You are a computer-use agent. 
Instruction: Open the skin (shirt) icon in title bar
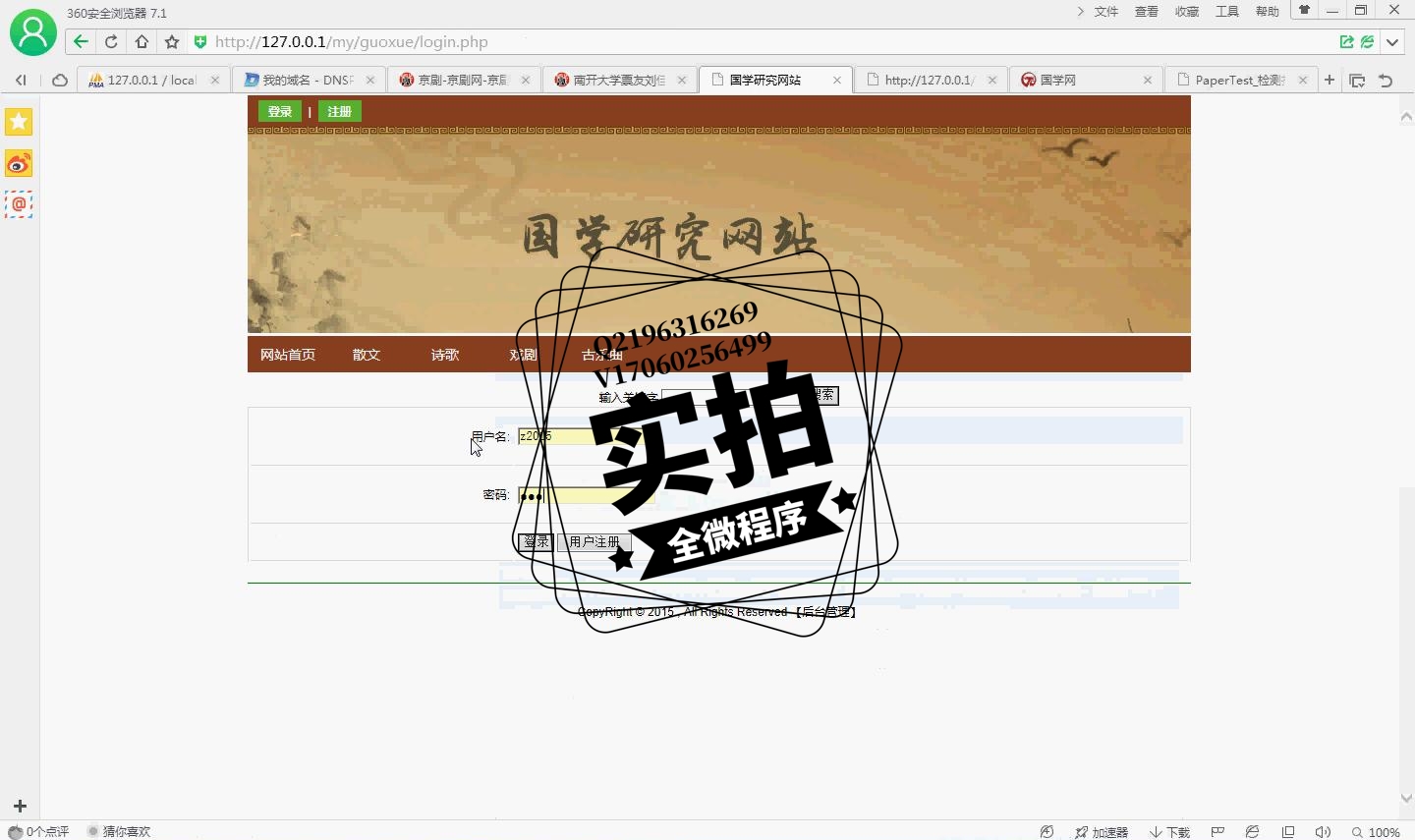click(1304, 11)
